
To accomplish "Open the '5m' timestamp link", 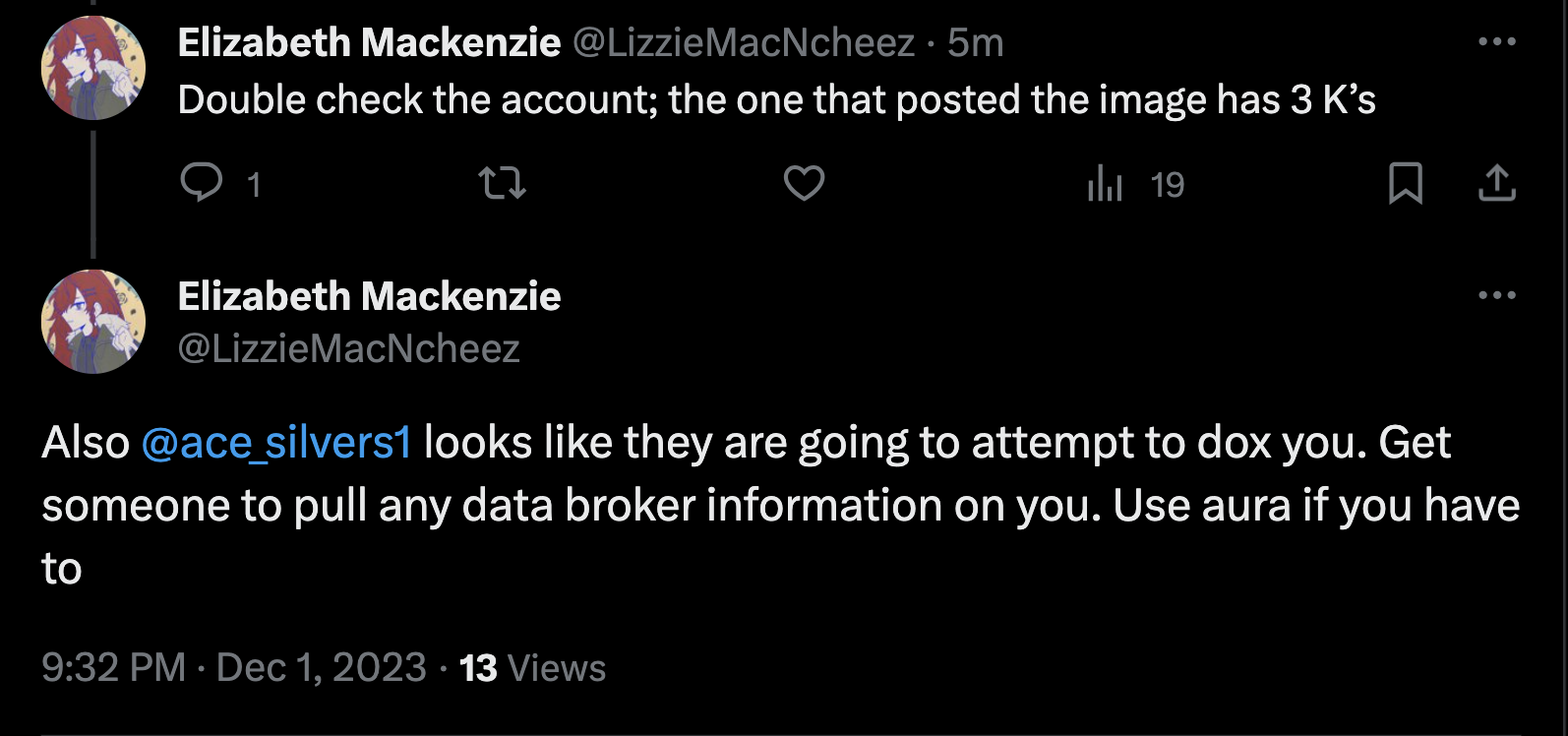I will coord(975,43).
